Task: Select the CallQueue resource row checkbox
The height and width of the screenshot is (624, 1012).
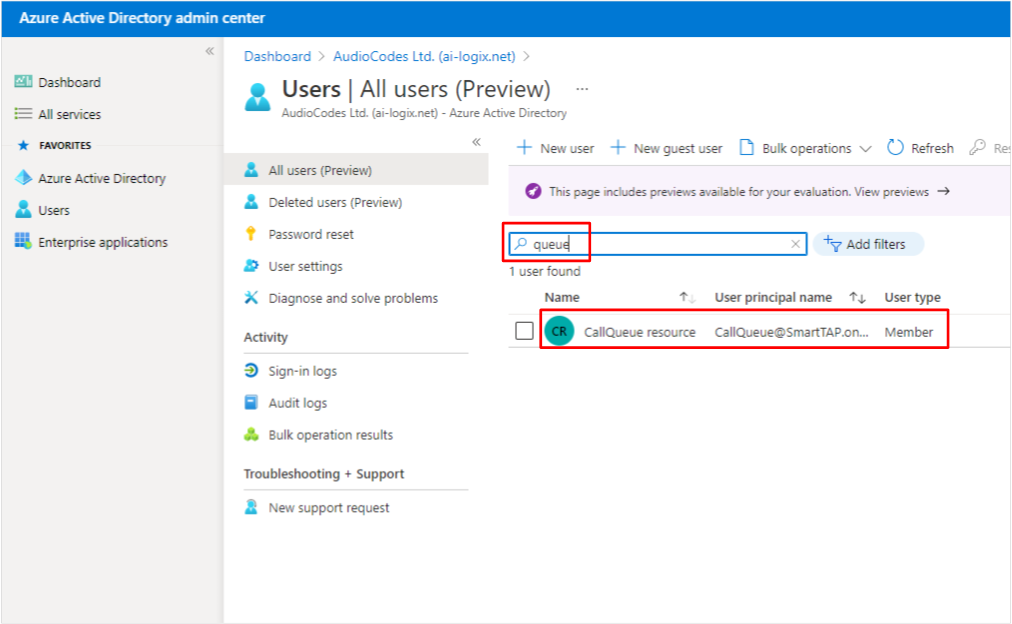Action: pos(524,331)
